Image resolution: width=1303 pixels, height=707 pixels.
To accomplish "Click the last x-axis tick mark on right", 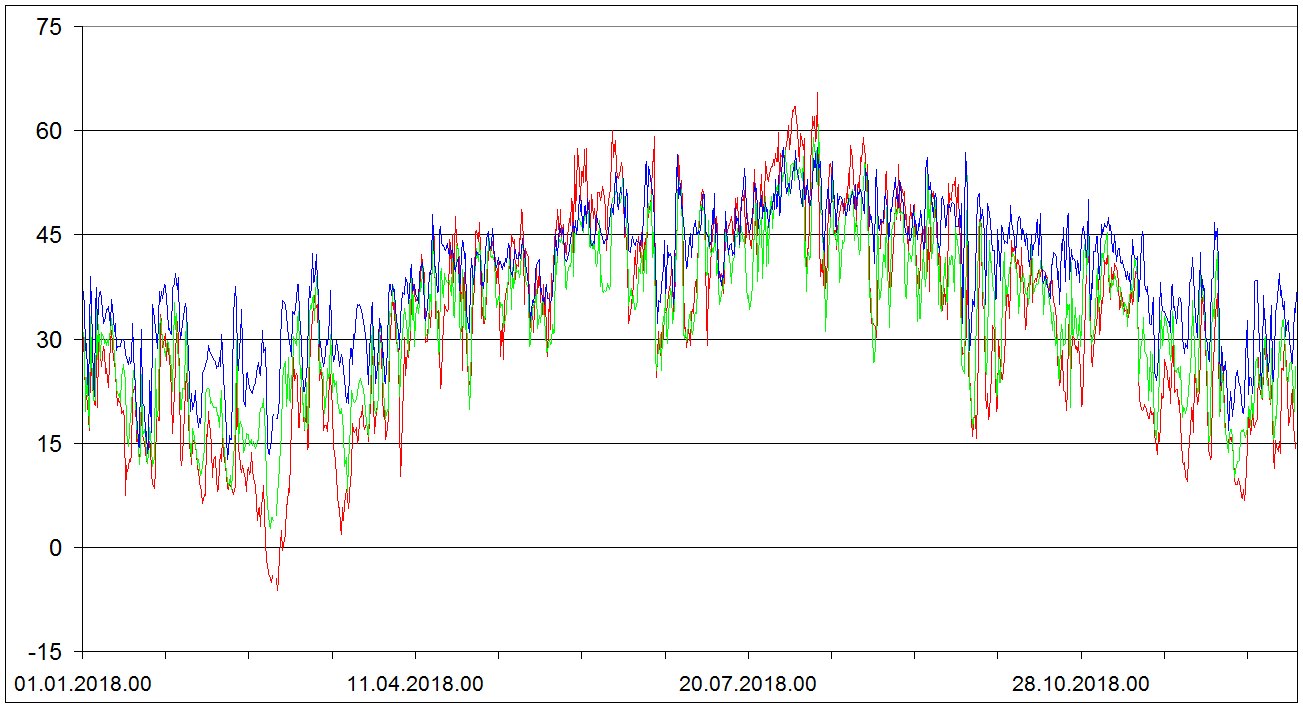I will [1247, 656].
